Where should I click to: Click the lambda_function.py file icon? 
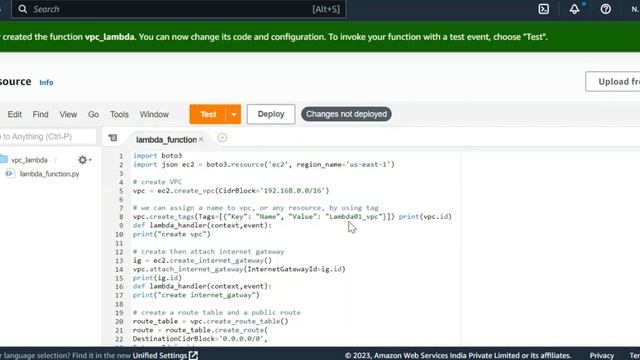(9, 173)
